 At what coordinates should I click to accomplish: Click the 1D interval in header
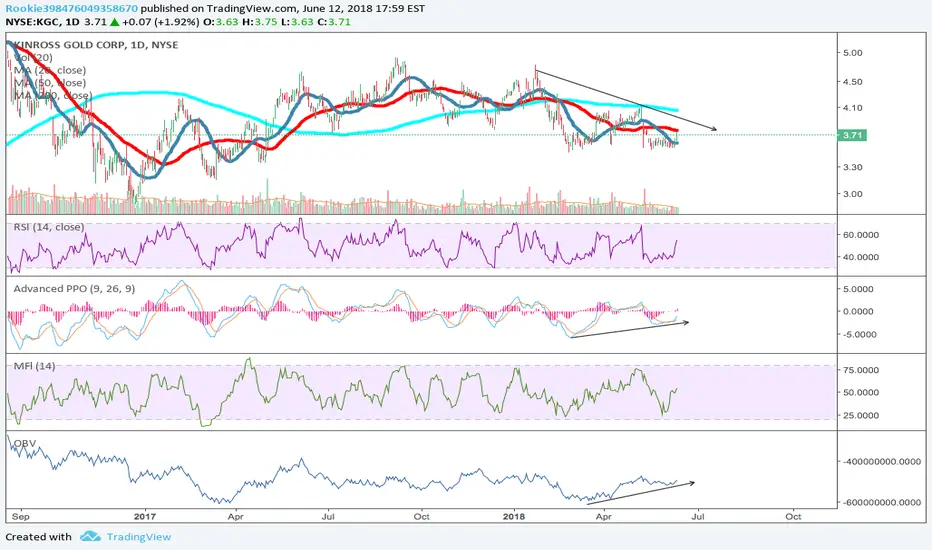73,22
